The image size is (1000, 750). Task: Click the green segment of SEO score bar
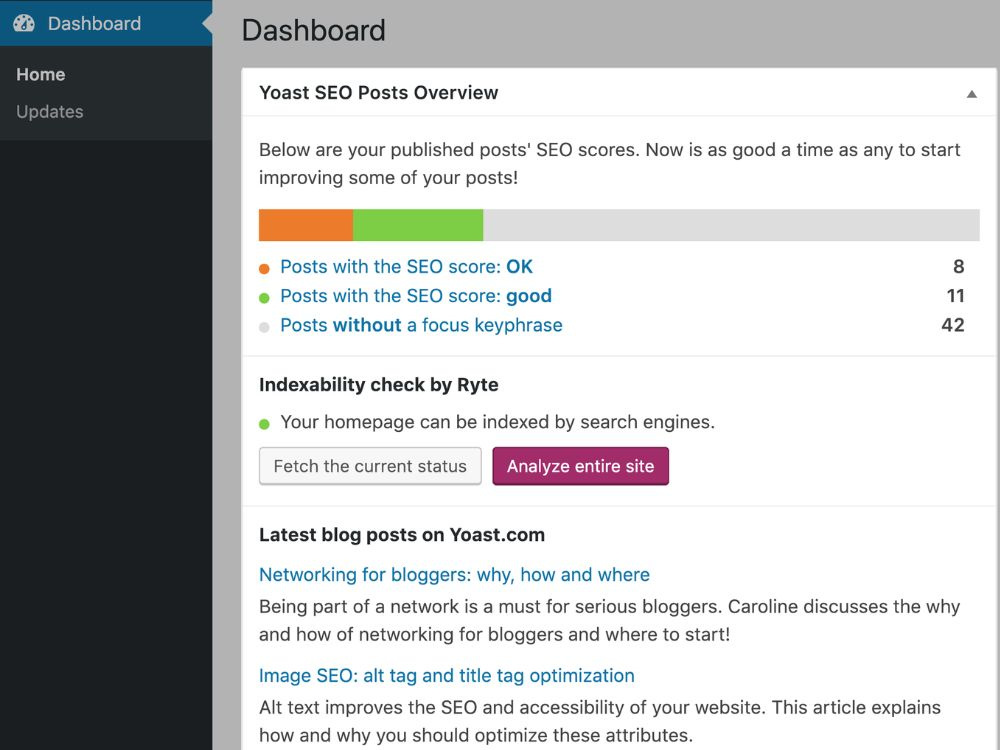point(418,225)
